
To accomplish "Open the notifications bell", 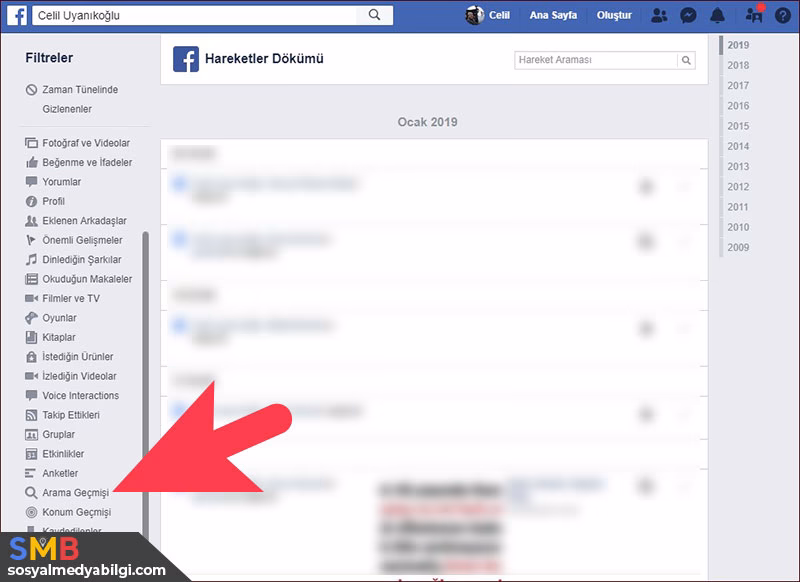I will coord(718,15).
